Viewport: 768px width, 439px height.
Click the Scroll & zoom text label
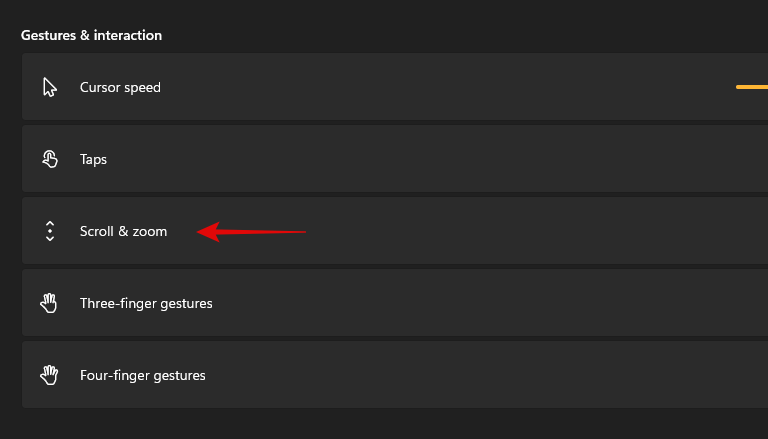[123, 231]
